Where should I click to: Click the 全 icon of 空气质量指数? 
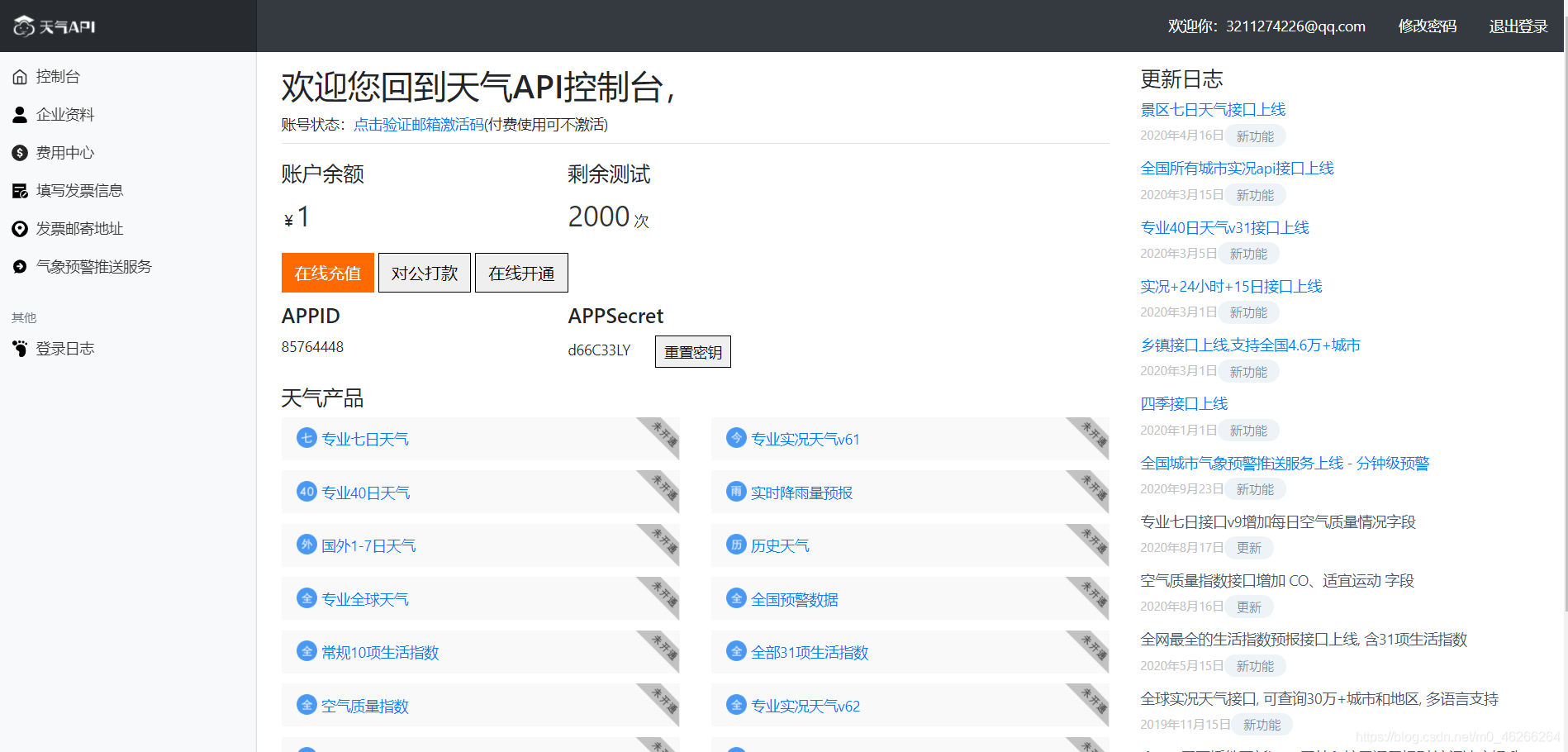point(306,705)
